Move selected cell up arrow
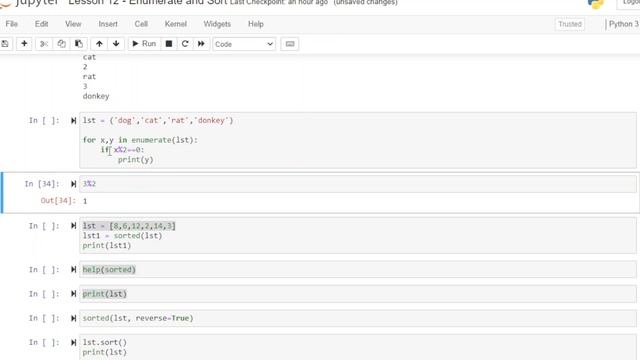Screen dimensions: 640x360 [99, 44]
